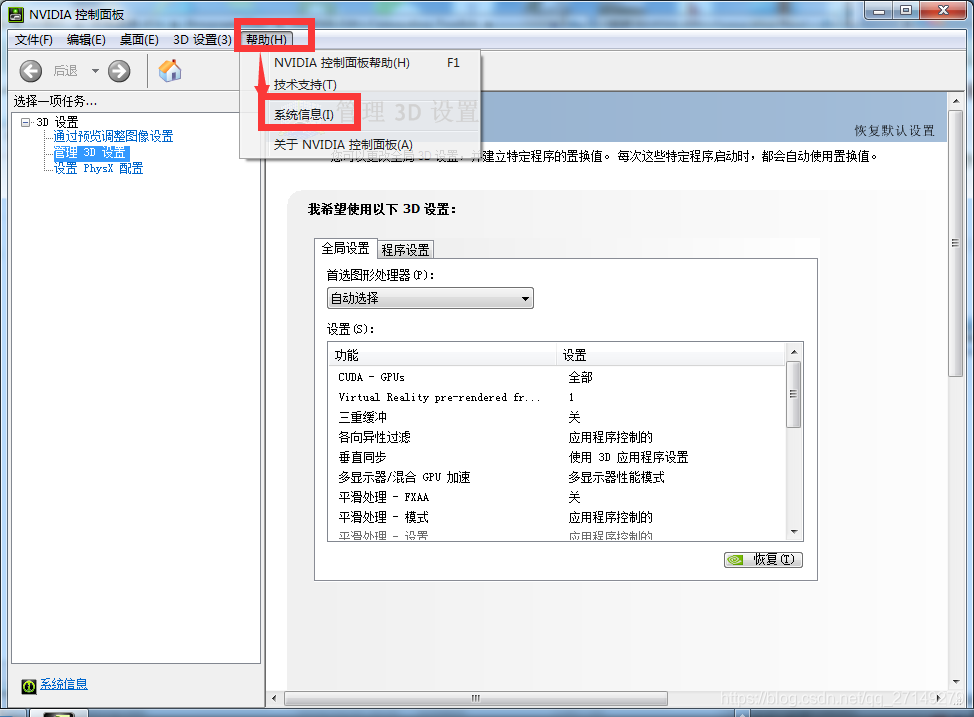Click horizontal scrollbar left arrow
This screenshot has height=717, width=974.
275,698
